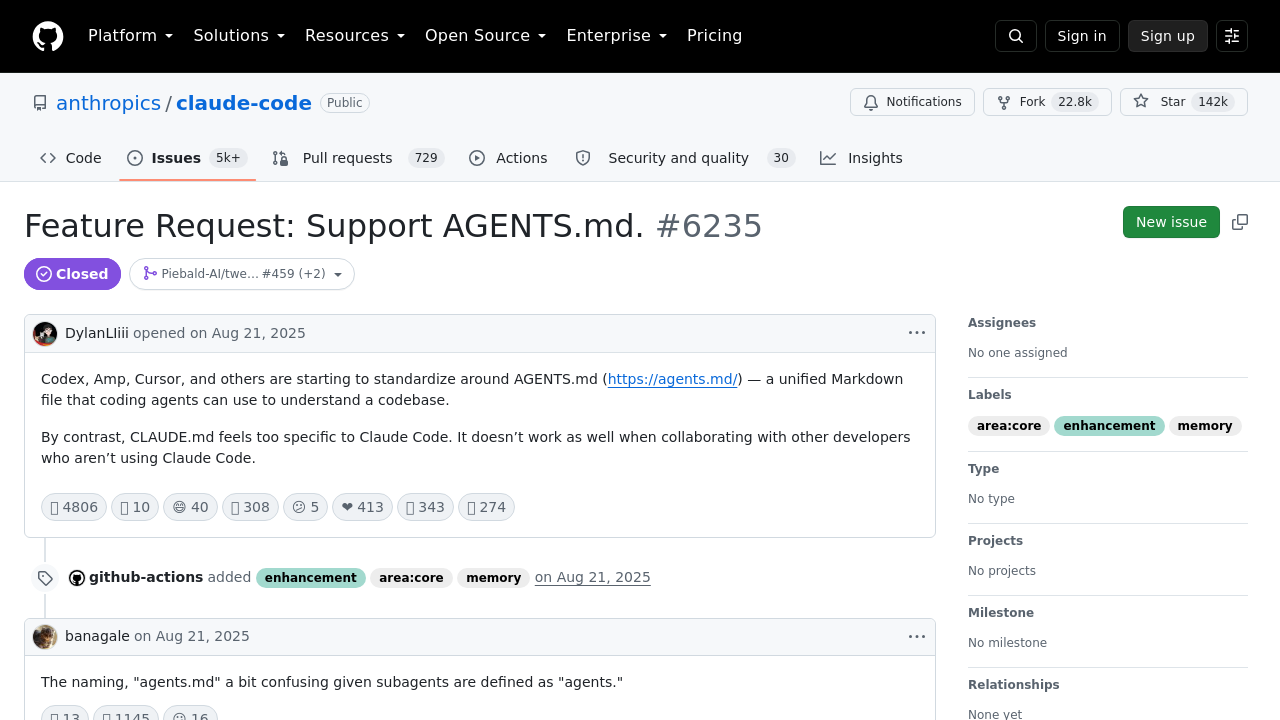The height and width of the screenshot is (720, 1280).
Task: Click the Sign in button
Action: coord(1082,36)
